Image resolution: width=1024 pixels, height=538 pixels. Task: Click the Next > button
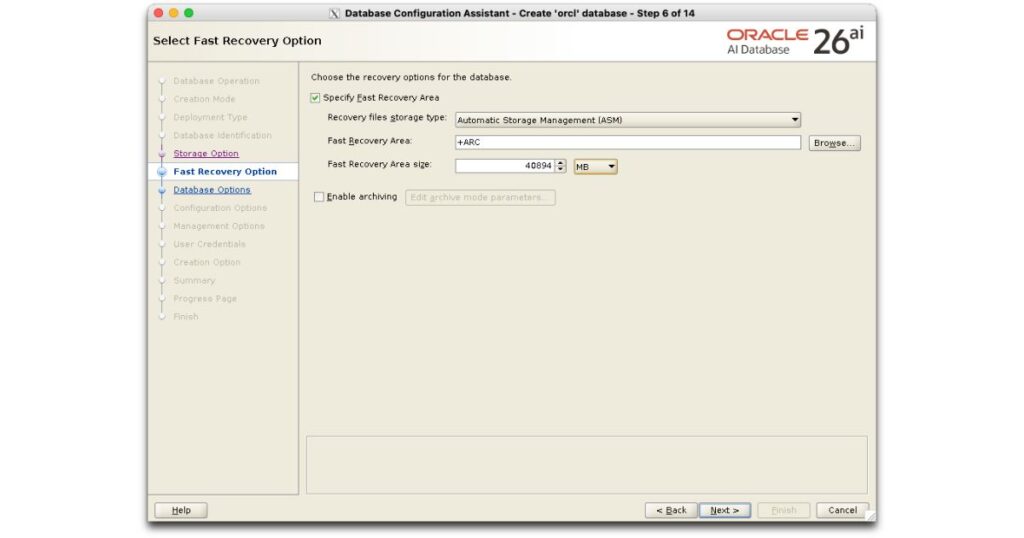tap(725, 511)
